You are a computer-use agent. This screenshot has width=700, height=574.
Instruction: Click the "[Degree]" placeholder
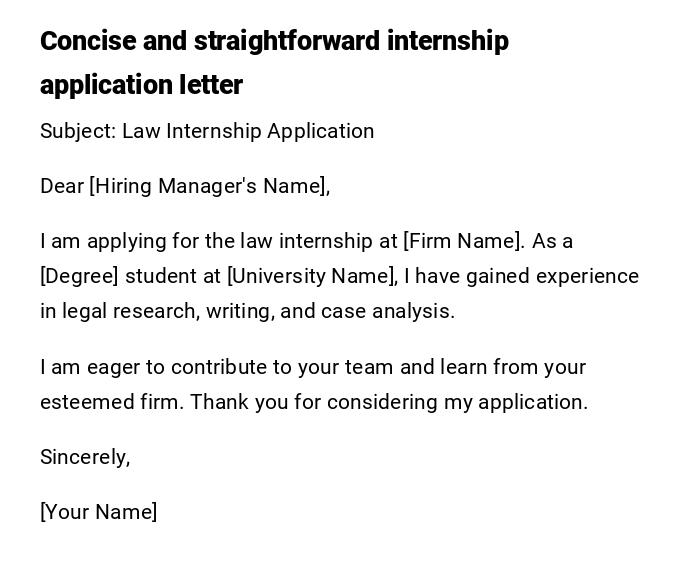80,276
